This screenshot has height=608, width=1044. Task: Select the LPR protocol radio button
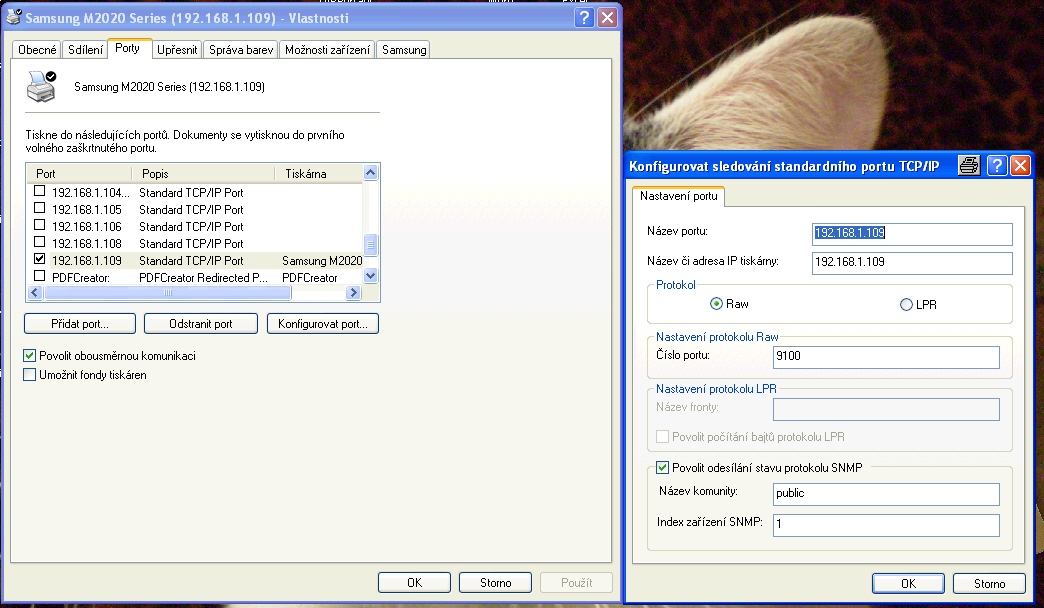tap(906, 304)
